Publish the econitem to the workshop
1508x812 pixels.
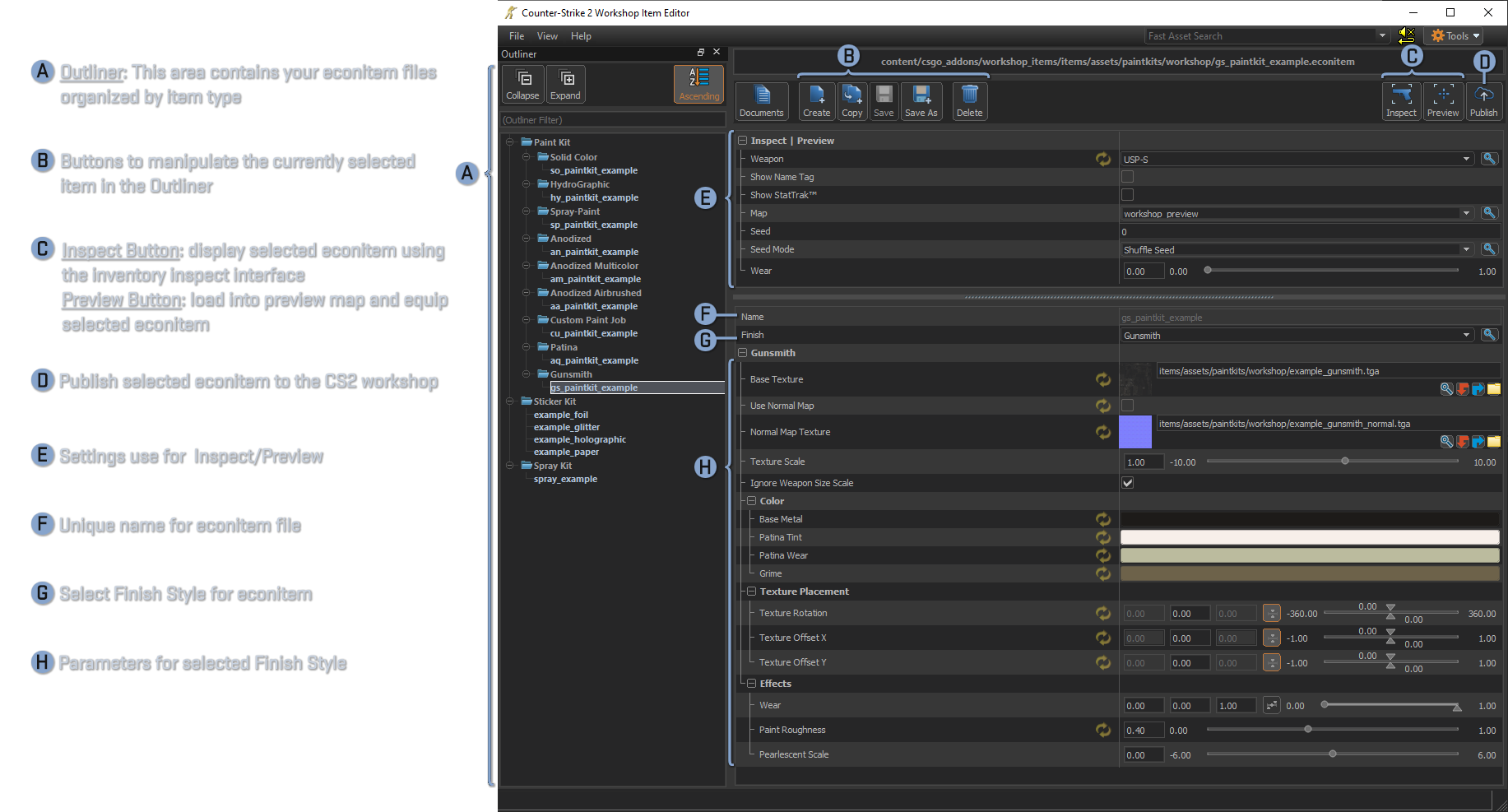click(1483, 101)
